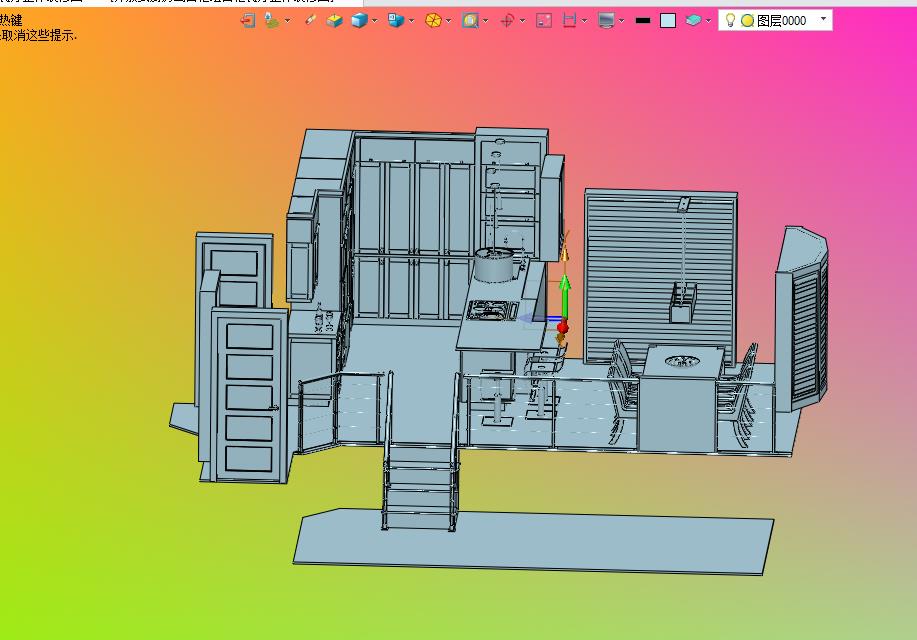
Task: Expand the crosshair dropdown arrow
Action: point(522,20)
